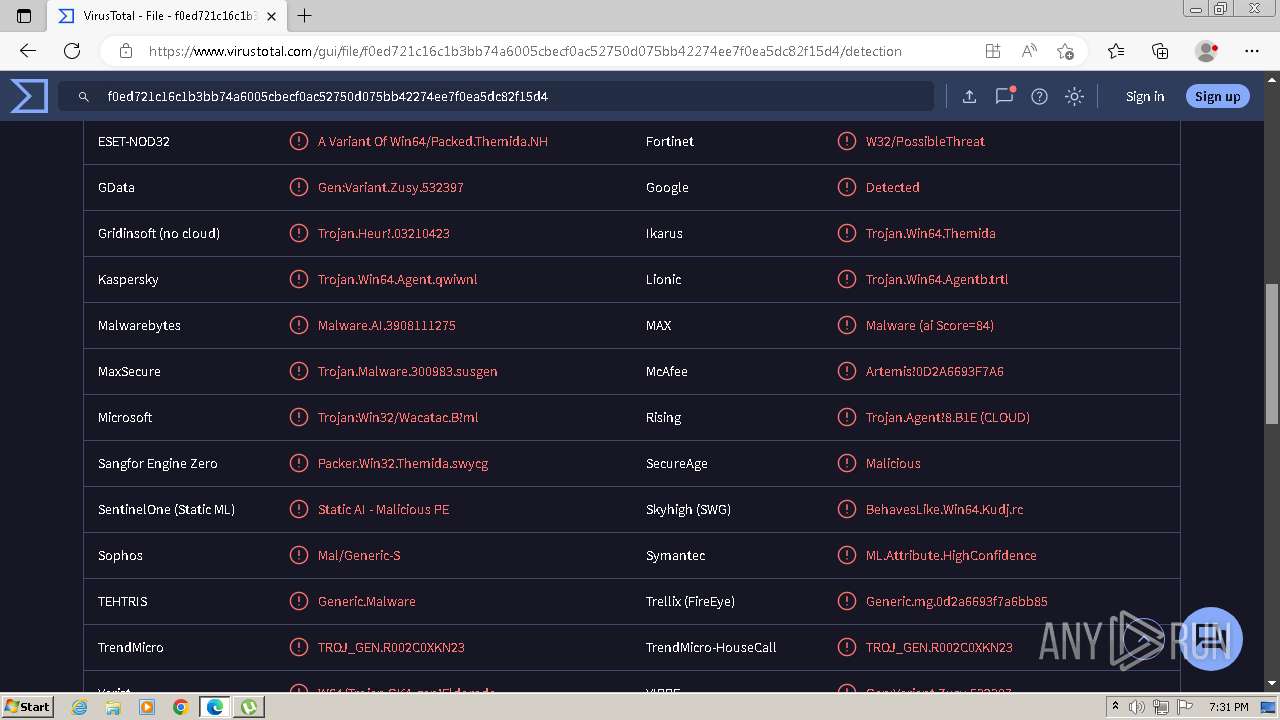The width and height of the screenshot is (1280, 720).
Task: Click McAfee detection warning icon
Action: click(x=846, y=371)
